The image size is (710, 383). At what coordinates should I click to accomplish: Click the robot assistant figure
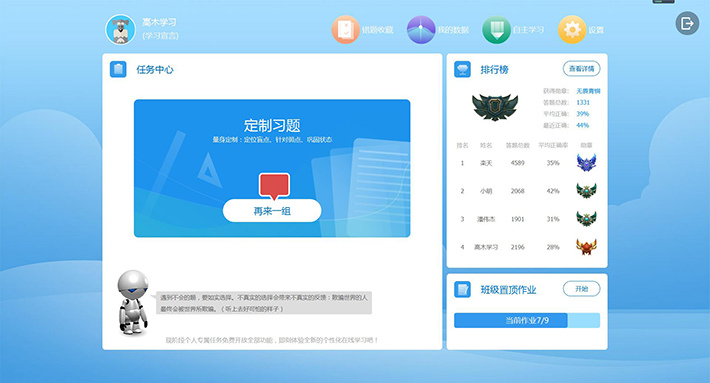133,303
